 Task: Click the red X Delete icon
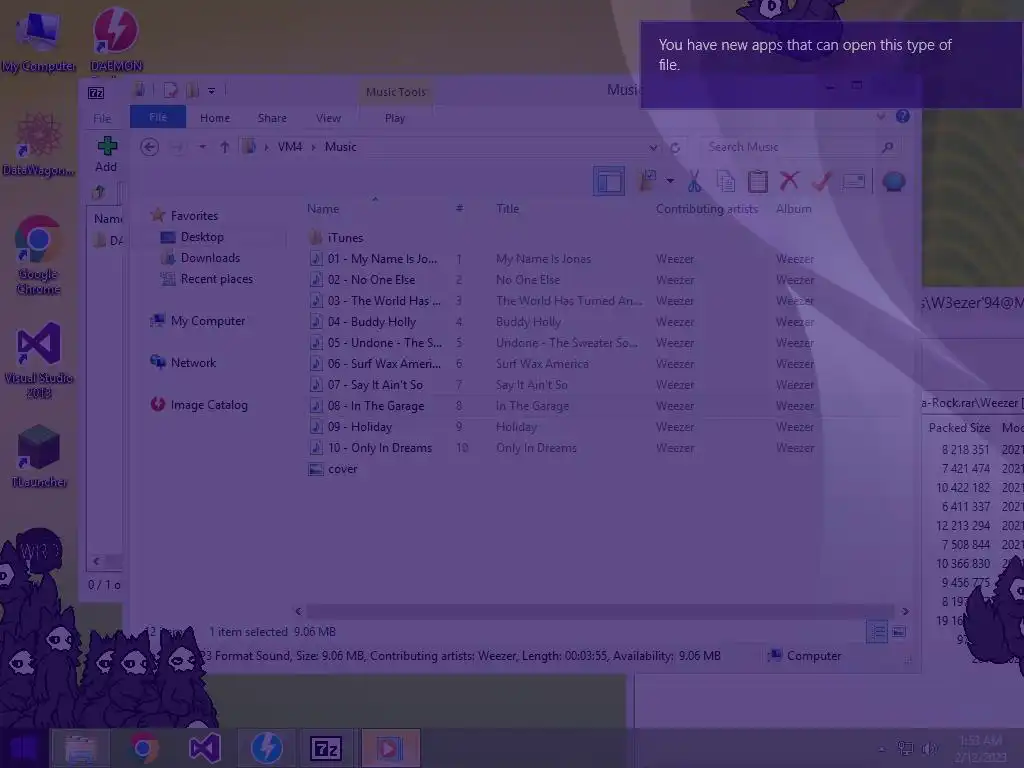(x=789, y=181)
